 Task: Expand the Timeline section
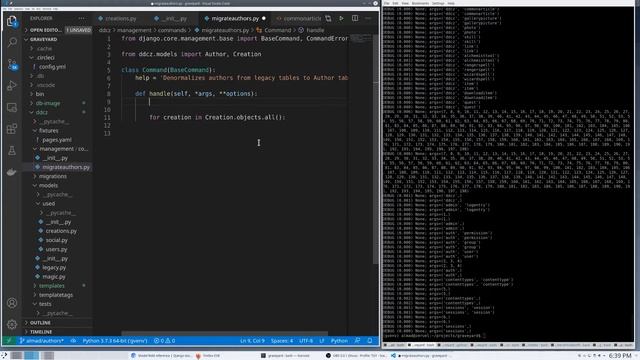[x=41, y=332]
